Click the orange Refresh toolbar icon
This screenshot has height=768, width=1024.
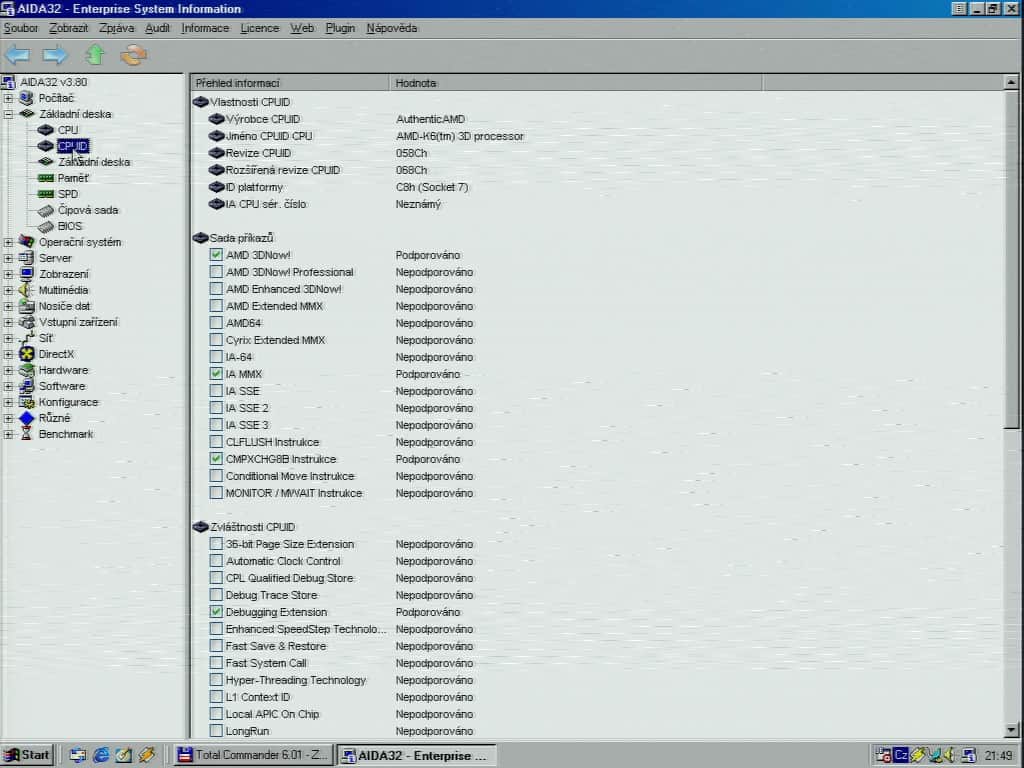point(133,55)
